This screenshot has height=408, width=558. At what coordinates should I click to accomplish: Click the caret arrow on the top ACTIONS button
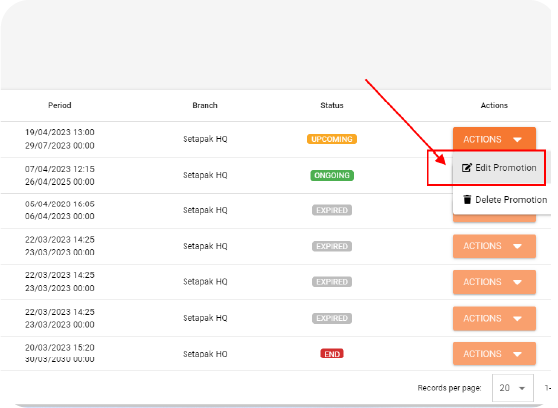517,140
